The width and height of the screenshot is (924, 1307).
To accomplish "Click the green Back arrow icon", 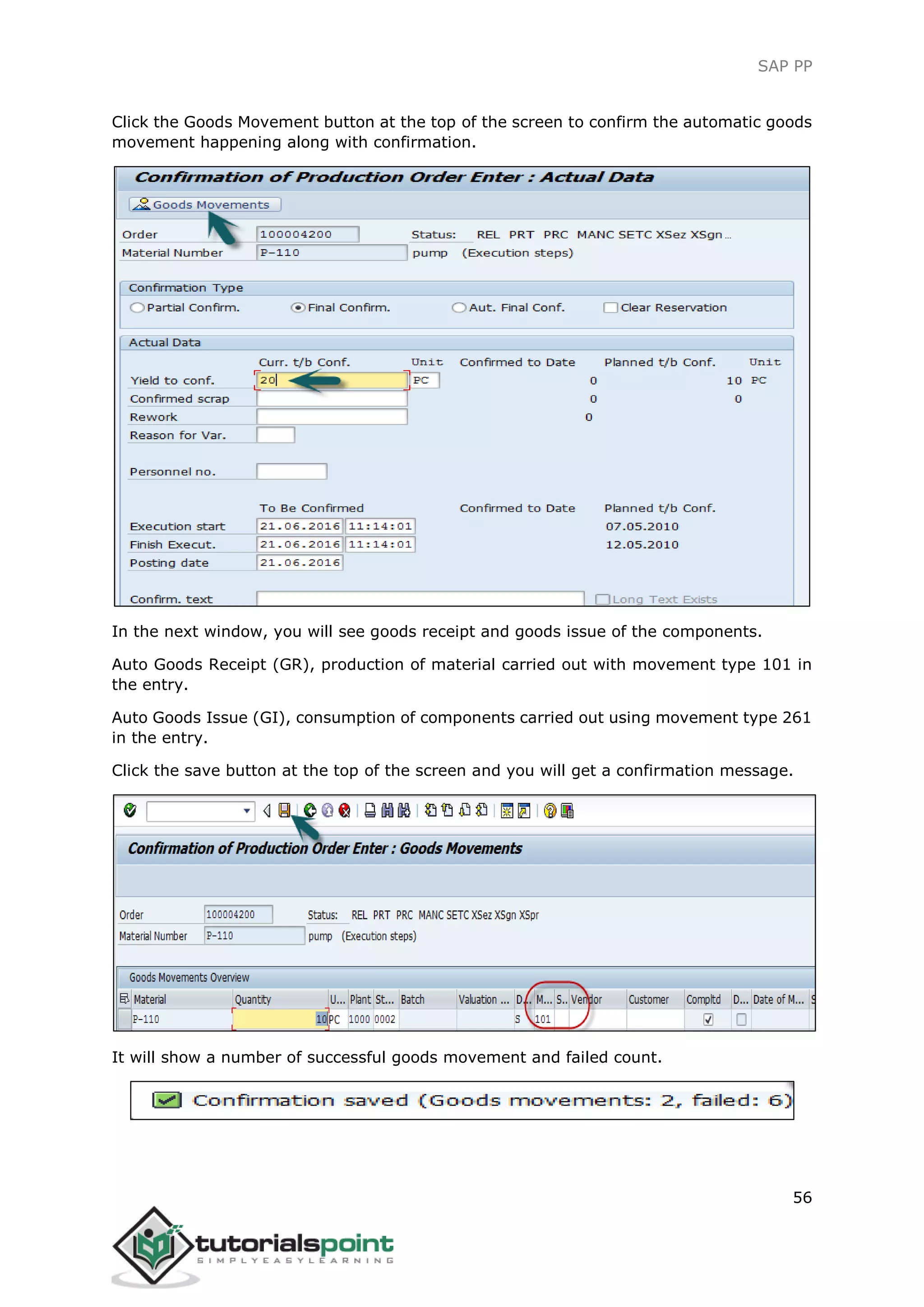I will tap(310, 810).
